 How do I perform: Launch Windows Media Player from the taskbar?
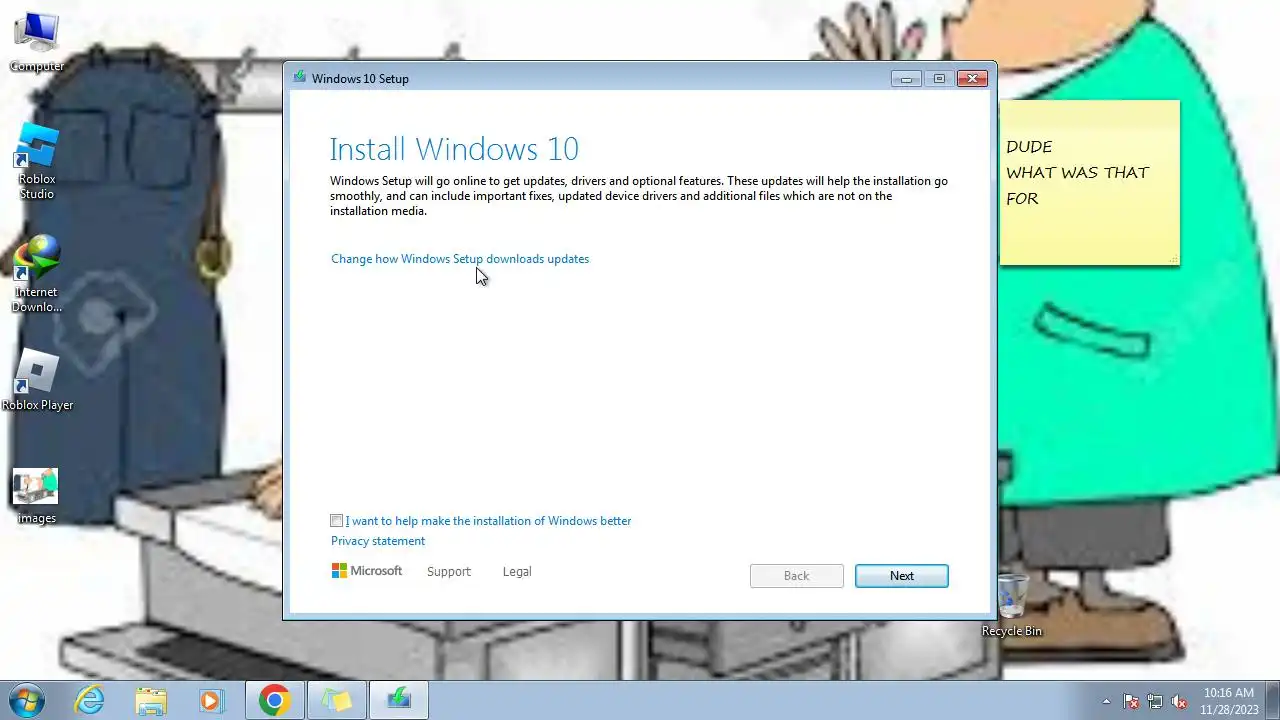(211, 700)
